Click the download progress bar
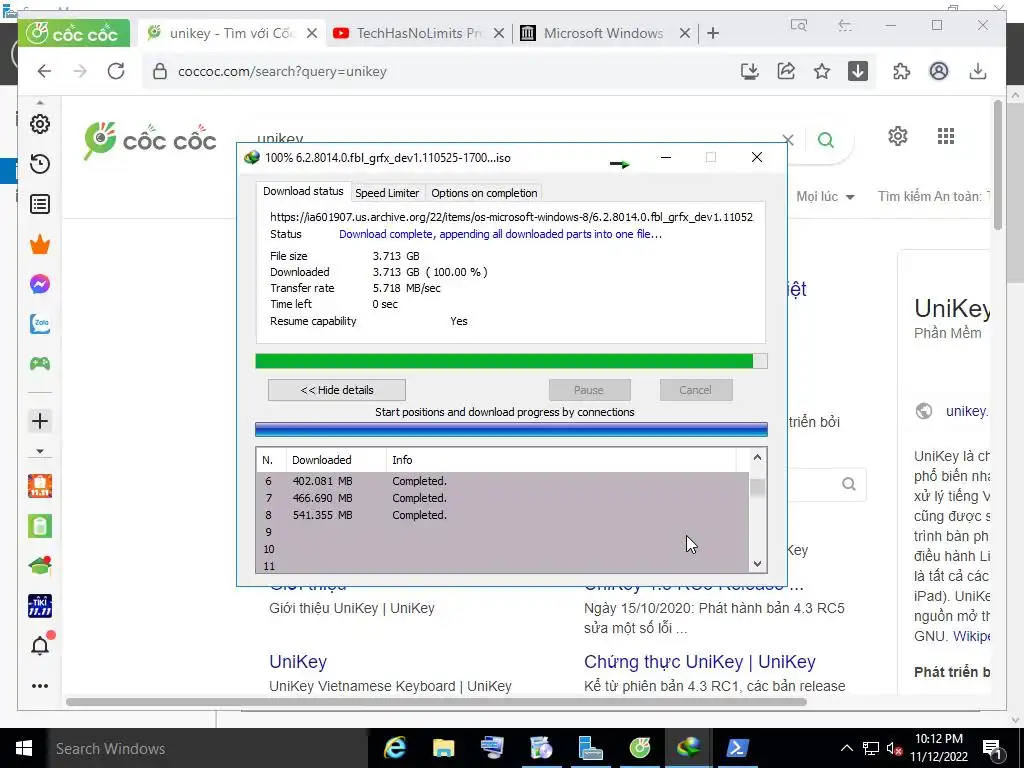The width and height of the screenshot is (1024, 768). [511, 361]
